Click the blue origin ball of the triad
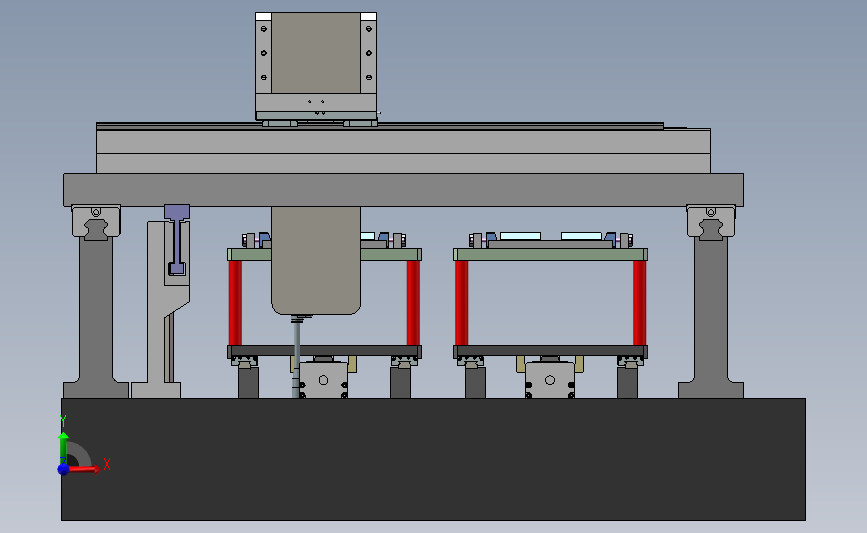Screen dimensions: 867x533 (63, 469)
